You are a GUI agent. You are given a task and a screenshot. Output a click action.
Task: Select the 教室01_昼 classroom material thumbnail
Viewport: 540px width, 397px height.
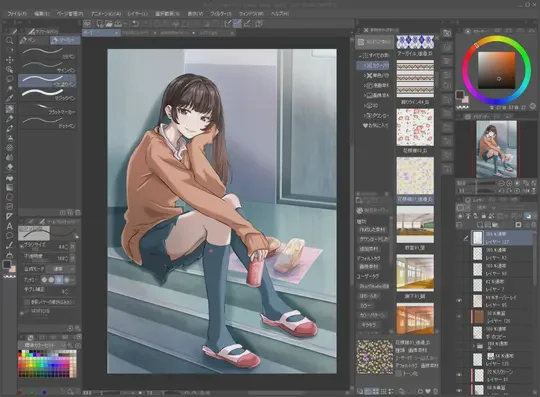415,224
